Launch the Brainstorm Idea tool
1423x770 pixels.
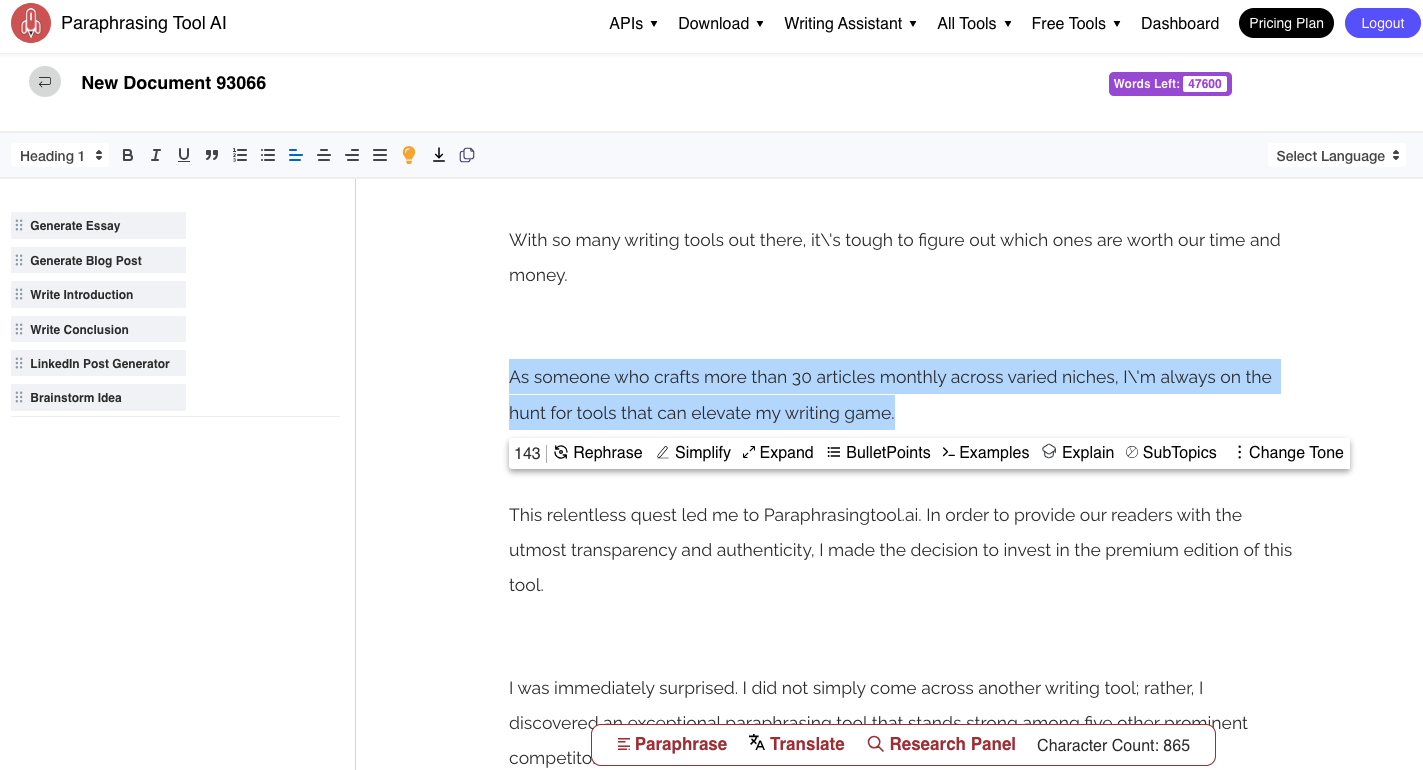tap(98, 397)
